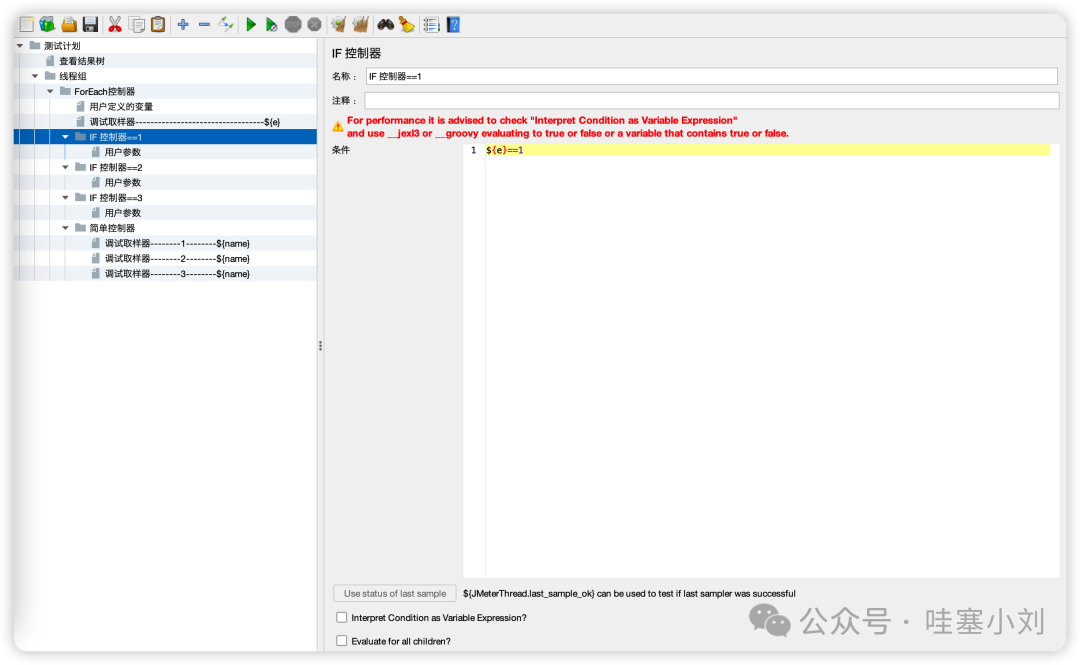Select 用户参数 under IF 控制器==1
The height and width of the screenshot is (665, 1080).
123,152
